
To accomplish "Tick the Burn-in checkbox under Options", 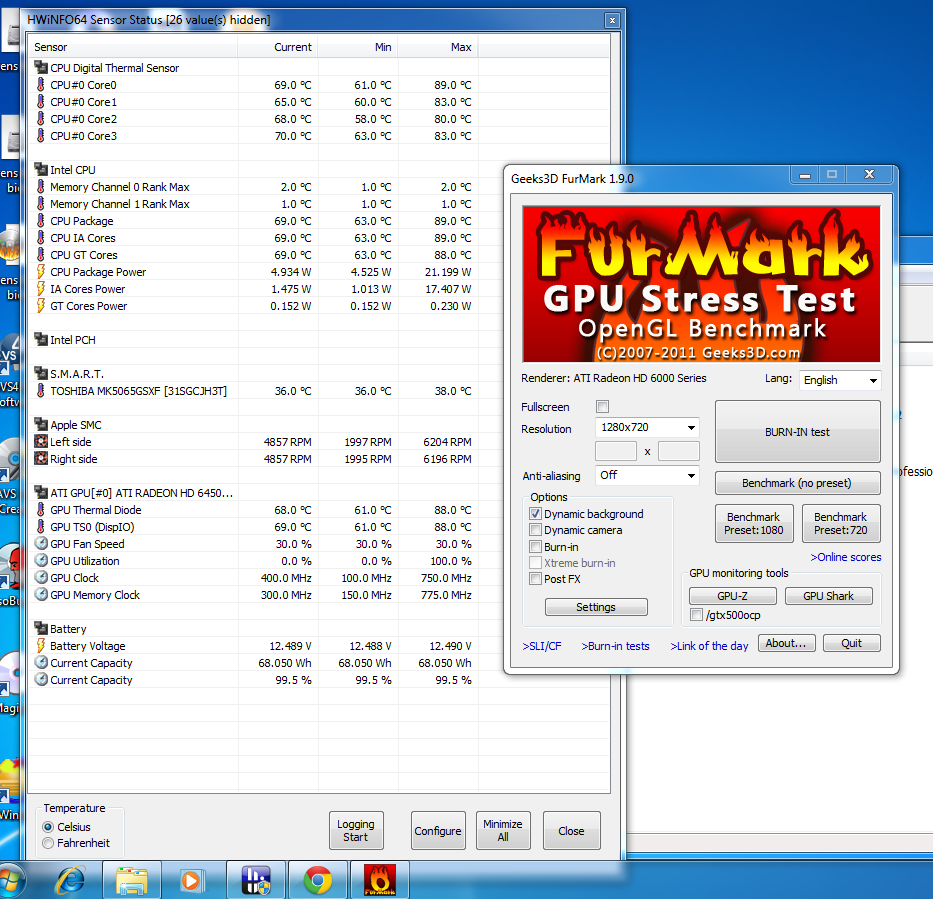I will point(536,547).
